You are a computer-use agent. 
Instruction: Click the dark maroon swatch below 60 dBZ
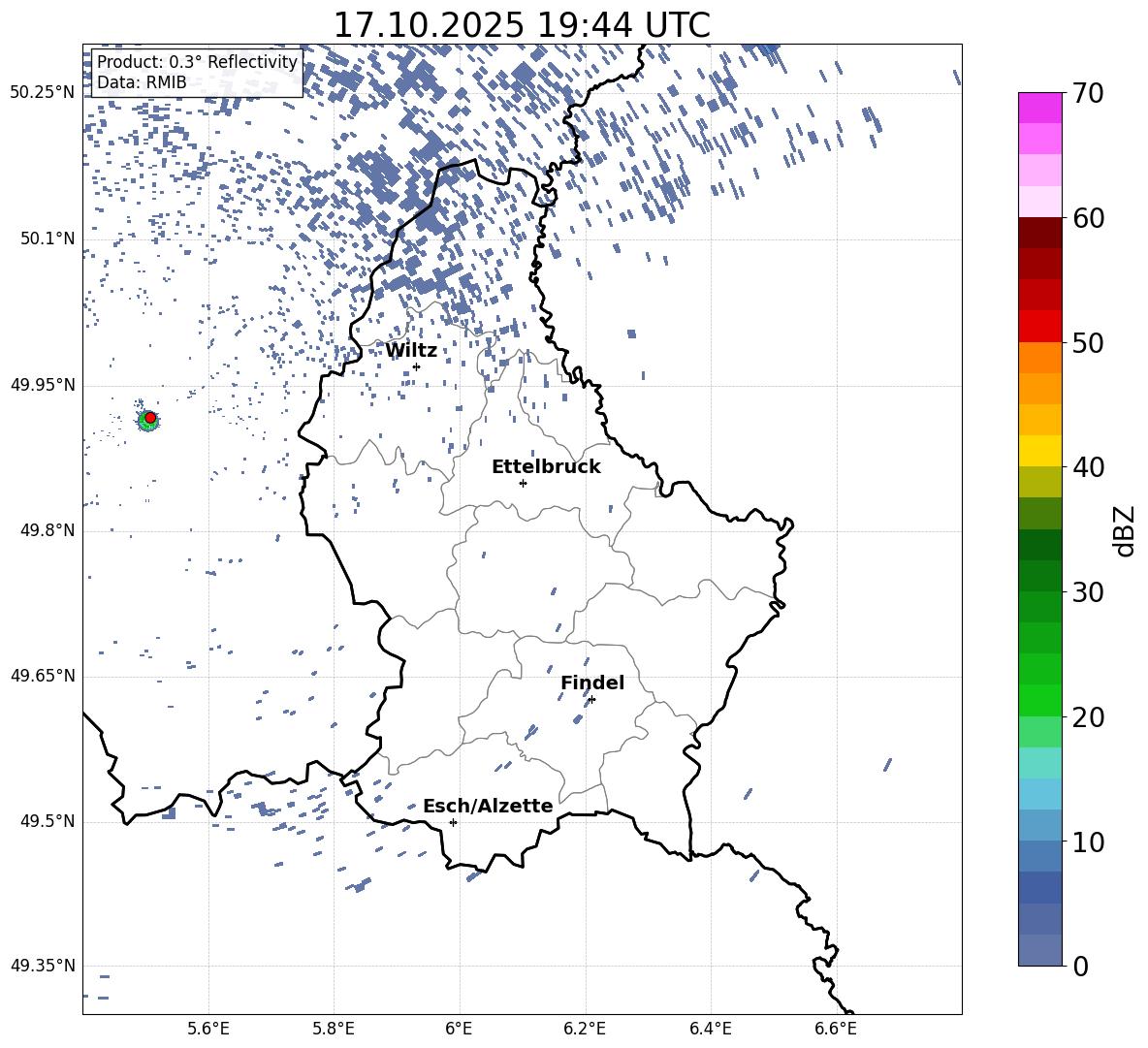point(1039,233)
